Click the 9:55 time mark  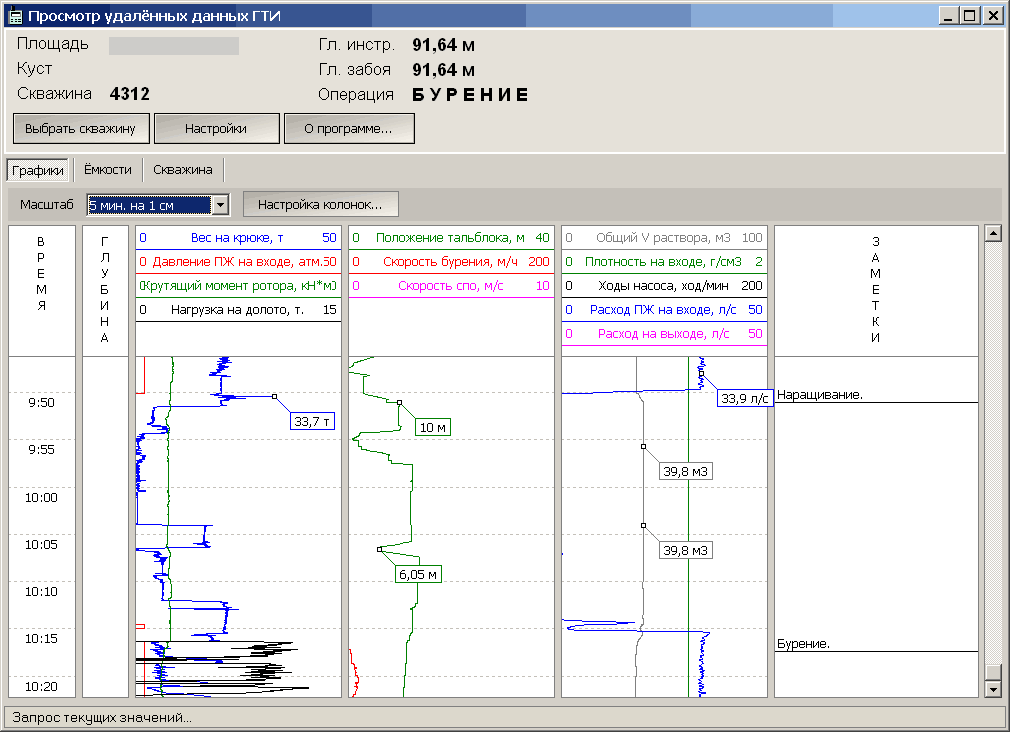tap(41, 450)
